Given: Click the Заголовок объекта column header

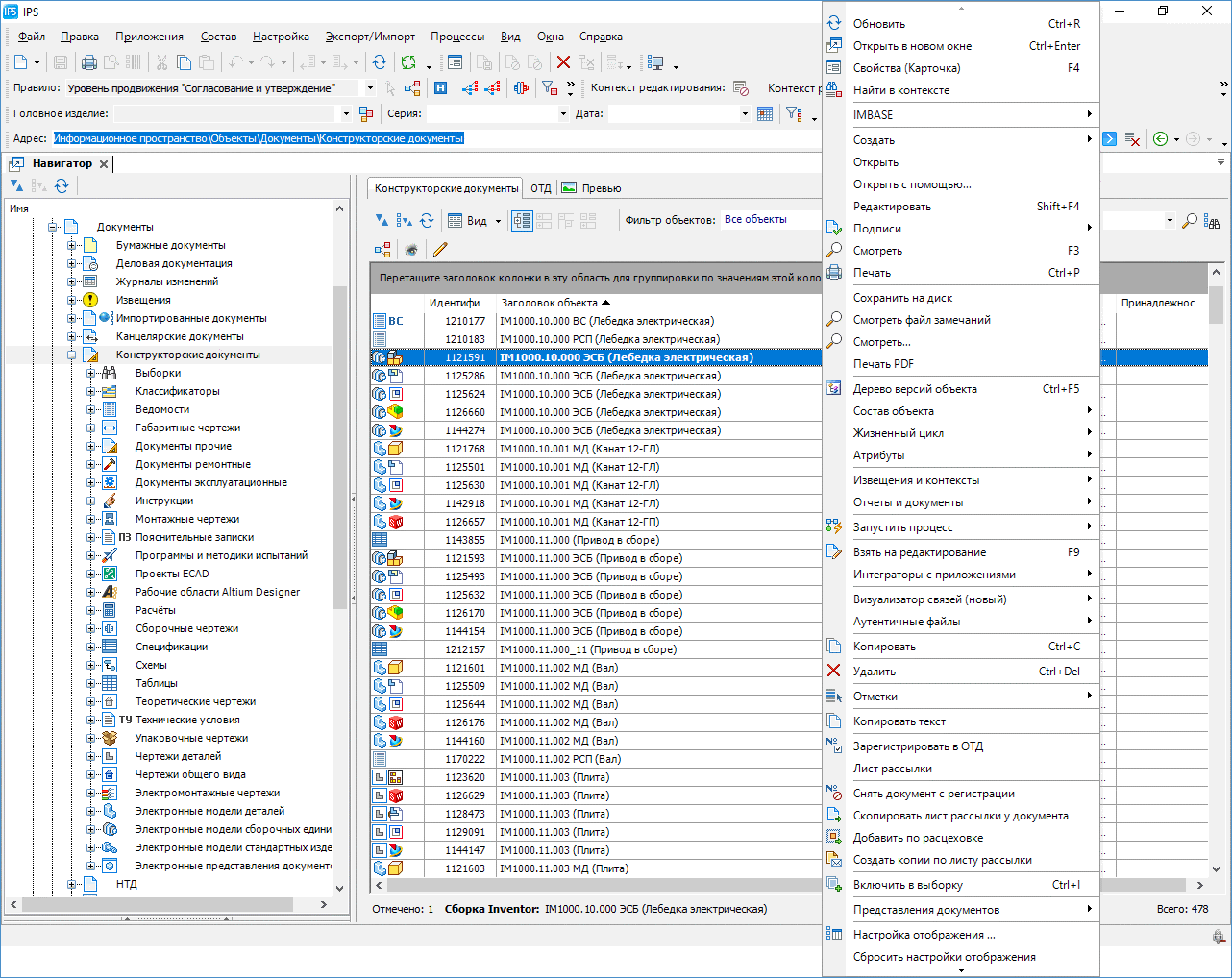Looking at the screenshot, I should click(549, 303).
